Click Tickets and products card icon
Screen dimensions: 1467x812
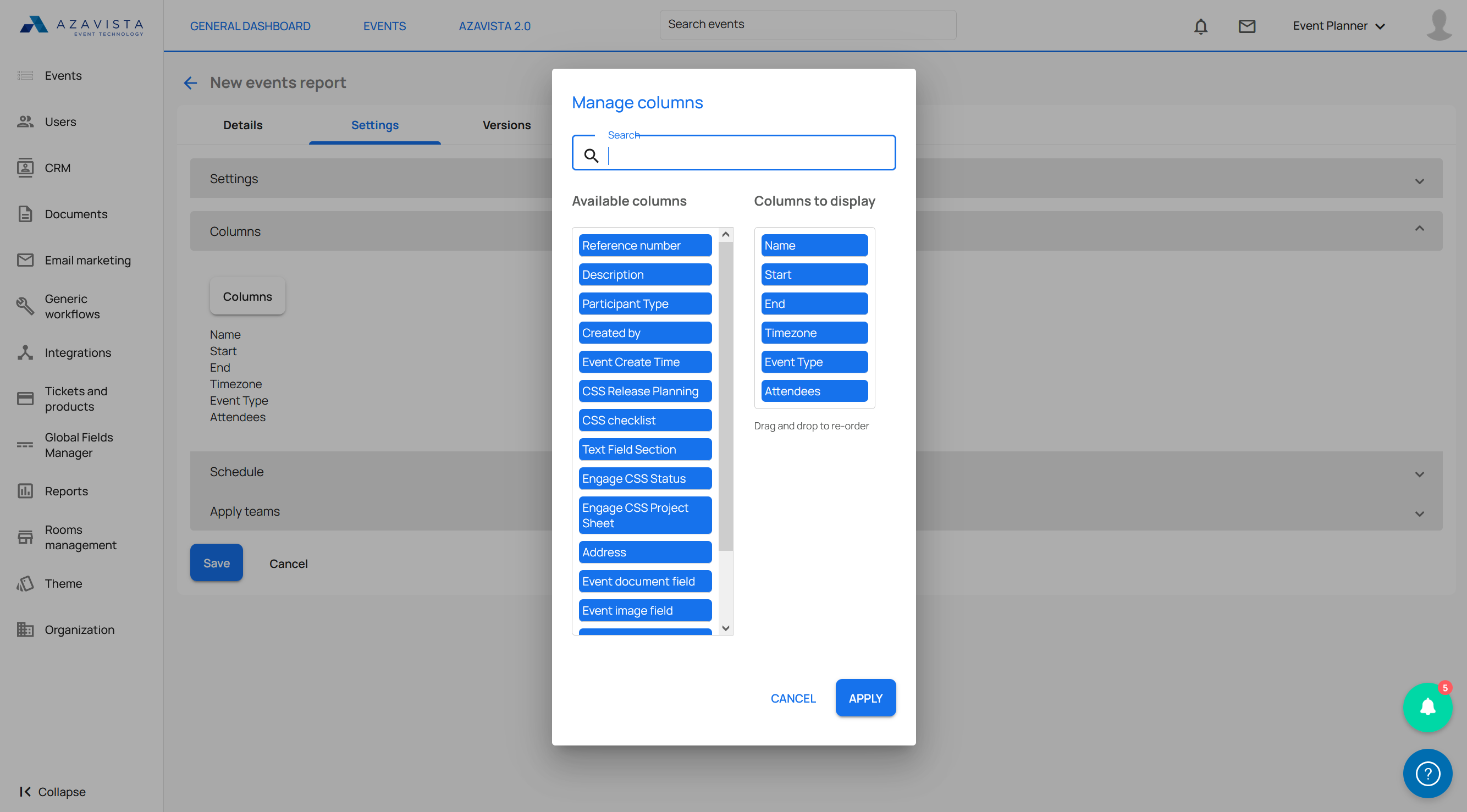25,398
